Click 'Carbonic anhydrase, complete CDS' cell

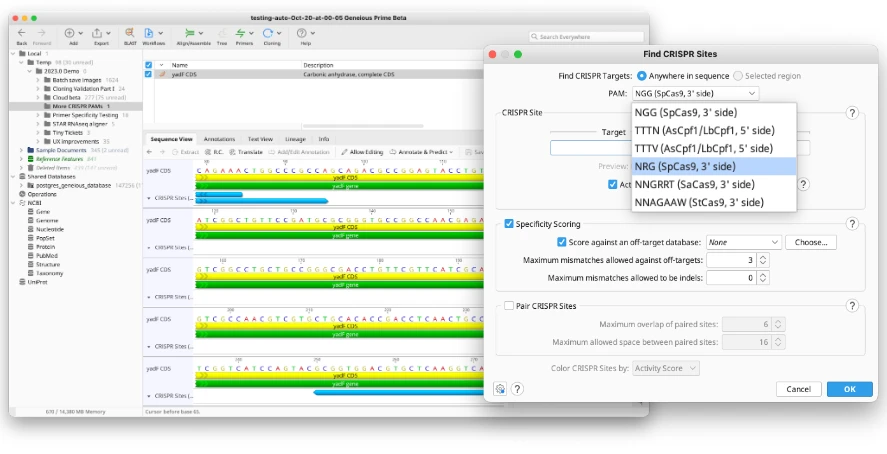pos(348,74)
